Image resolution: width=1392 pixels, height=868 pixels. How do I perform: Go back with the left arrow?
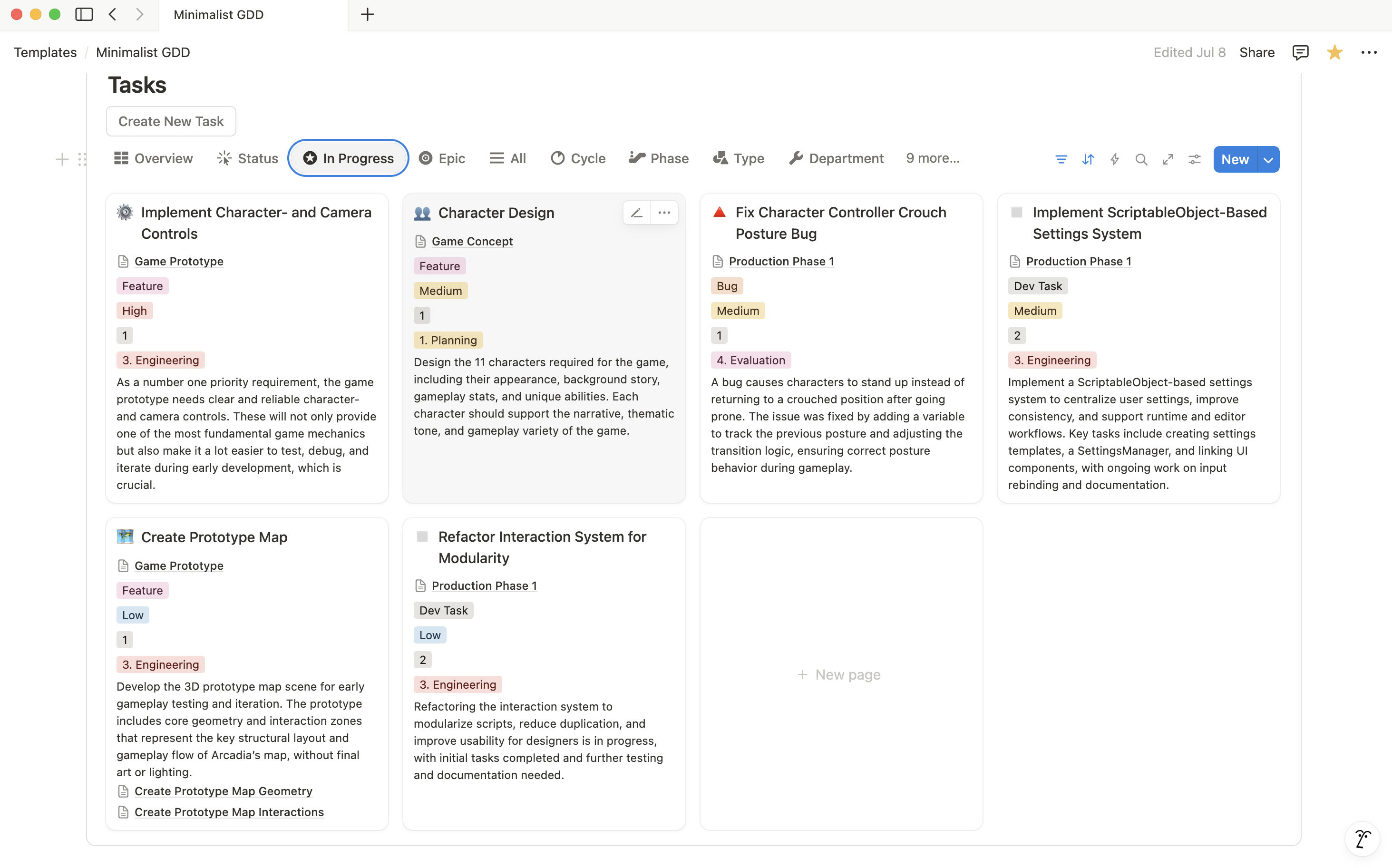pos(113,14)
